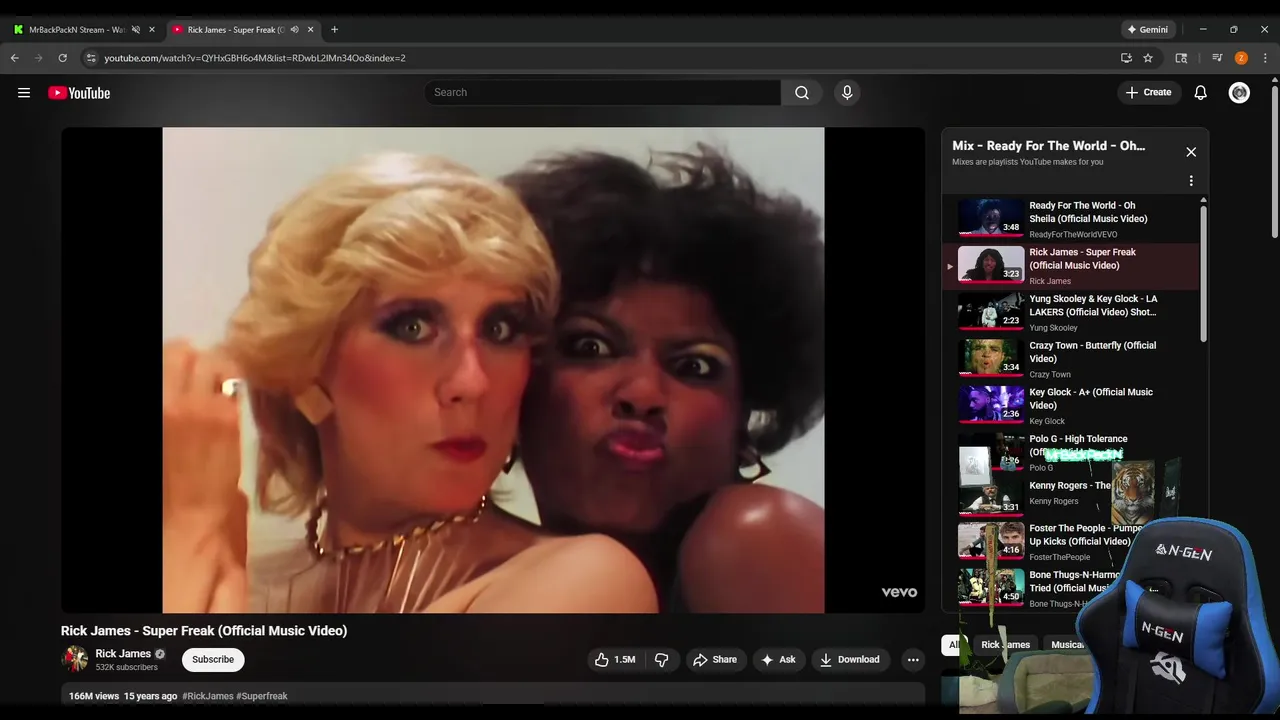This screenshot has height=720, width=1280.
Task: Click the video title below the player
Action: (204, 631)
